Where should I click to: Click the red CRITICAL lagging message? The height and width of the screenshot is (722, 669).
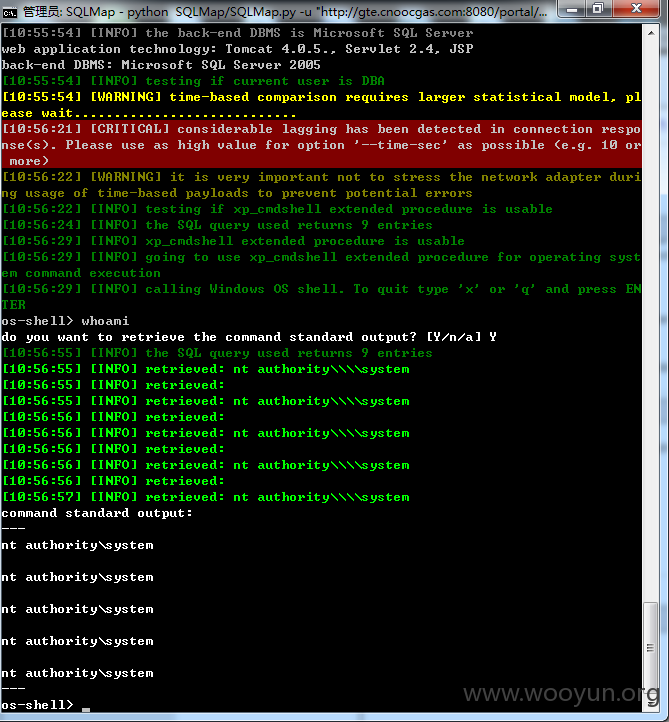pos(321,145)
